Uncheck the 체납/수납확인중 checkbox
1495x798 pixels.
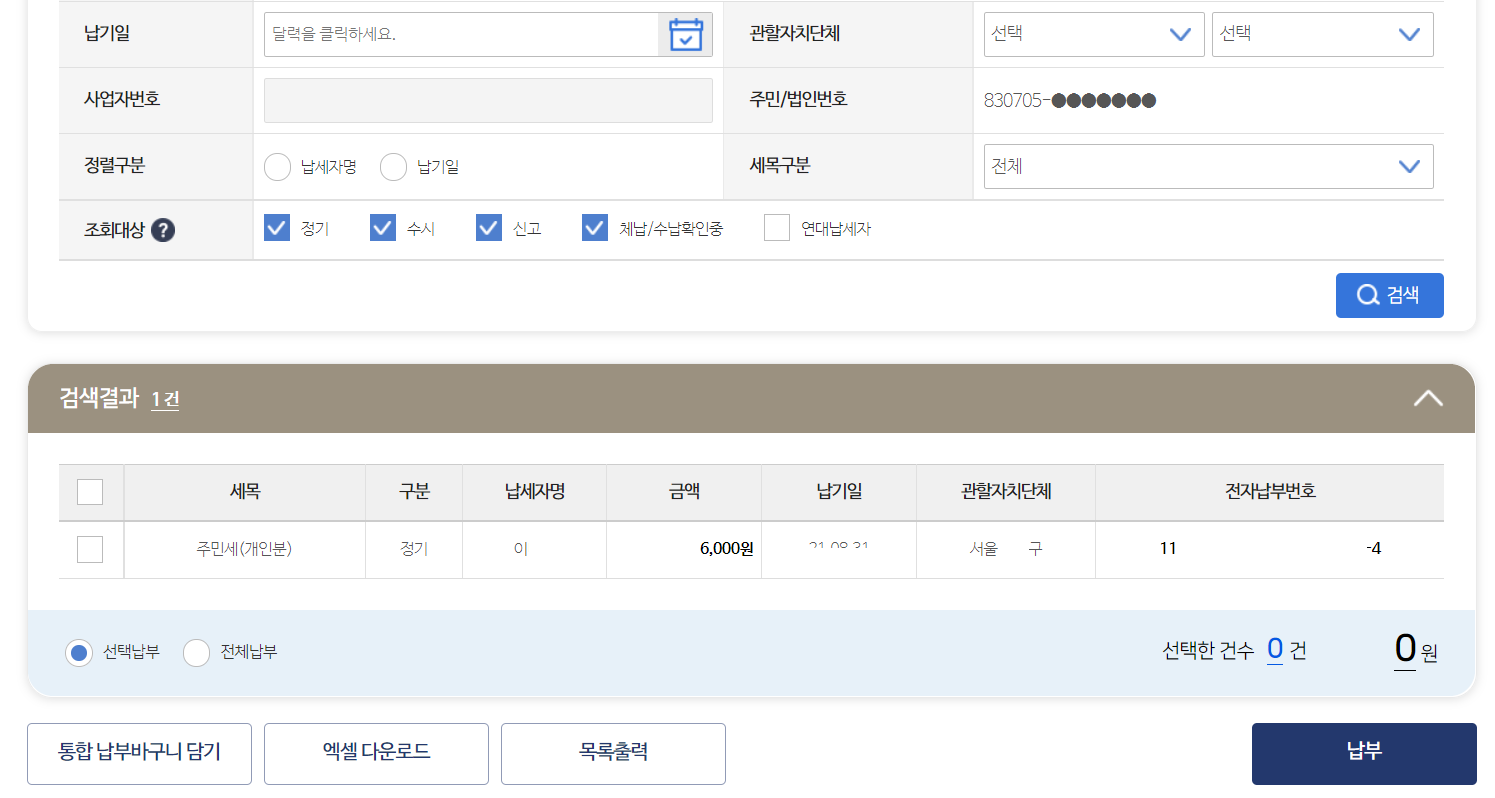pyautogui.click(x=595, y=228)
